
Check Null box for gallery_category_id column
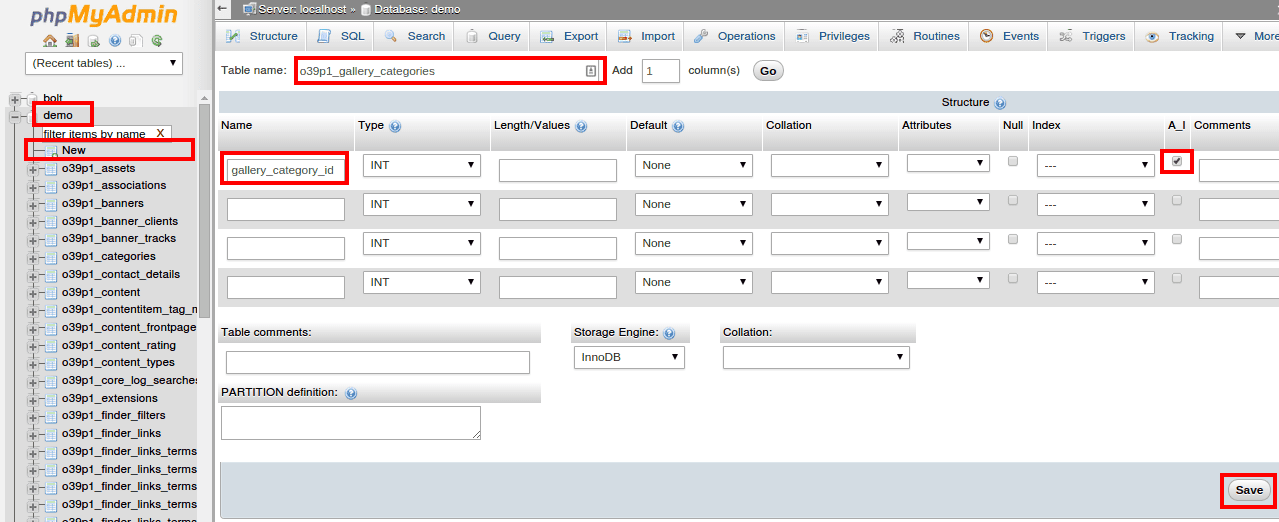click(x=1013, y=161)
